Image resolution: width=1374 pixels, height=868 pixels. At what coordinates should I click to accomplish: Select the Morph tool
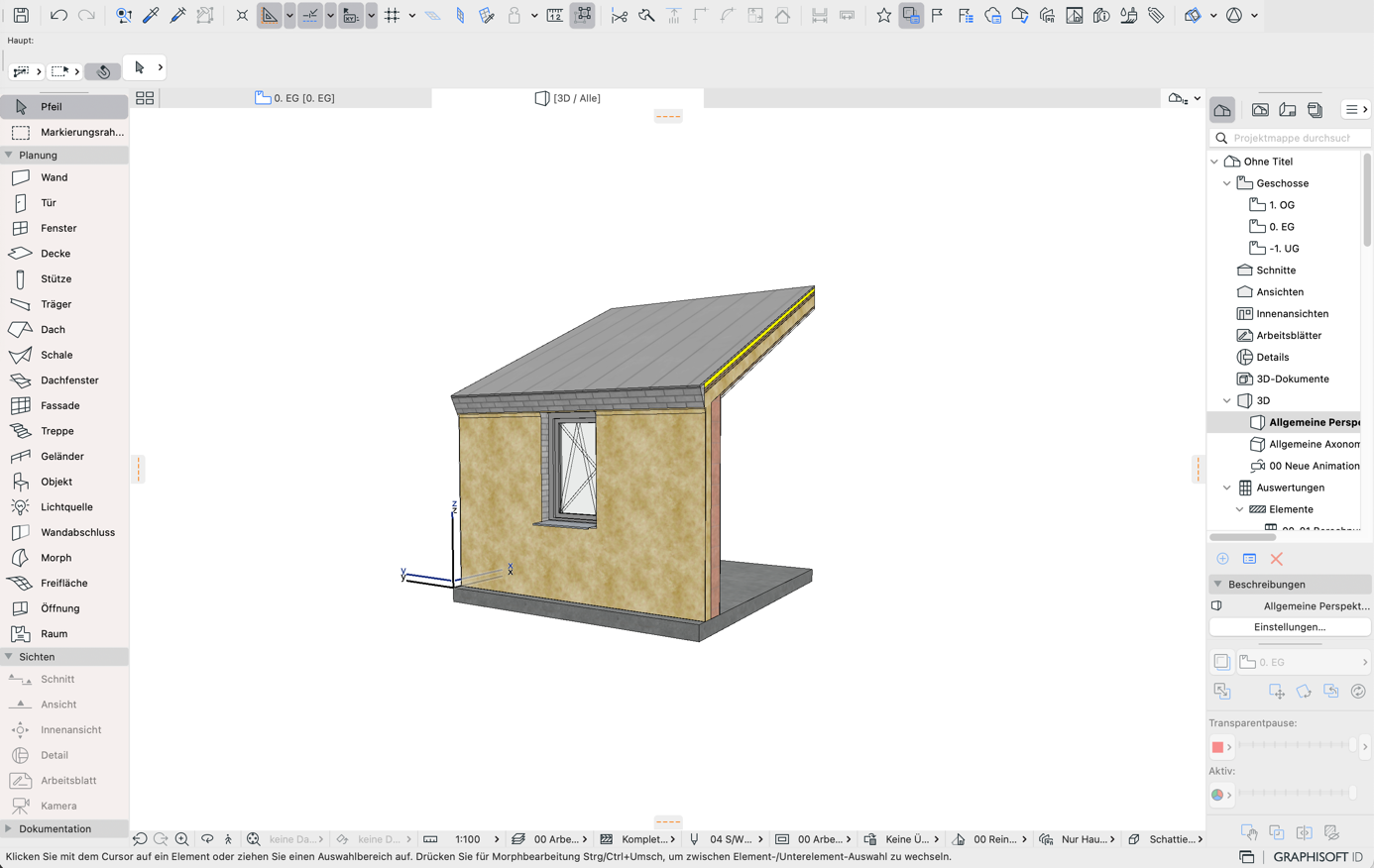click(x=64, y=558)
